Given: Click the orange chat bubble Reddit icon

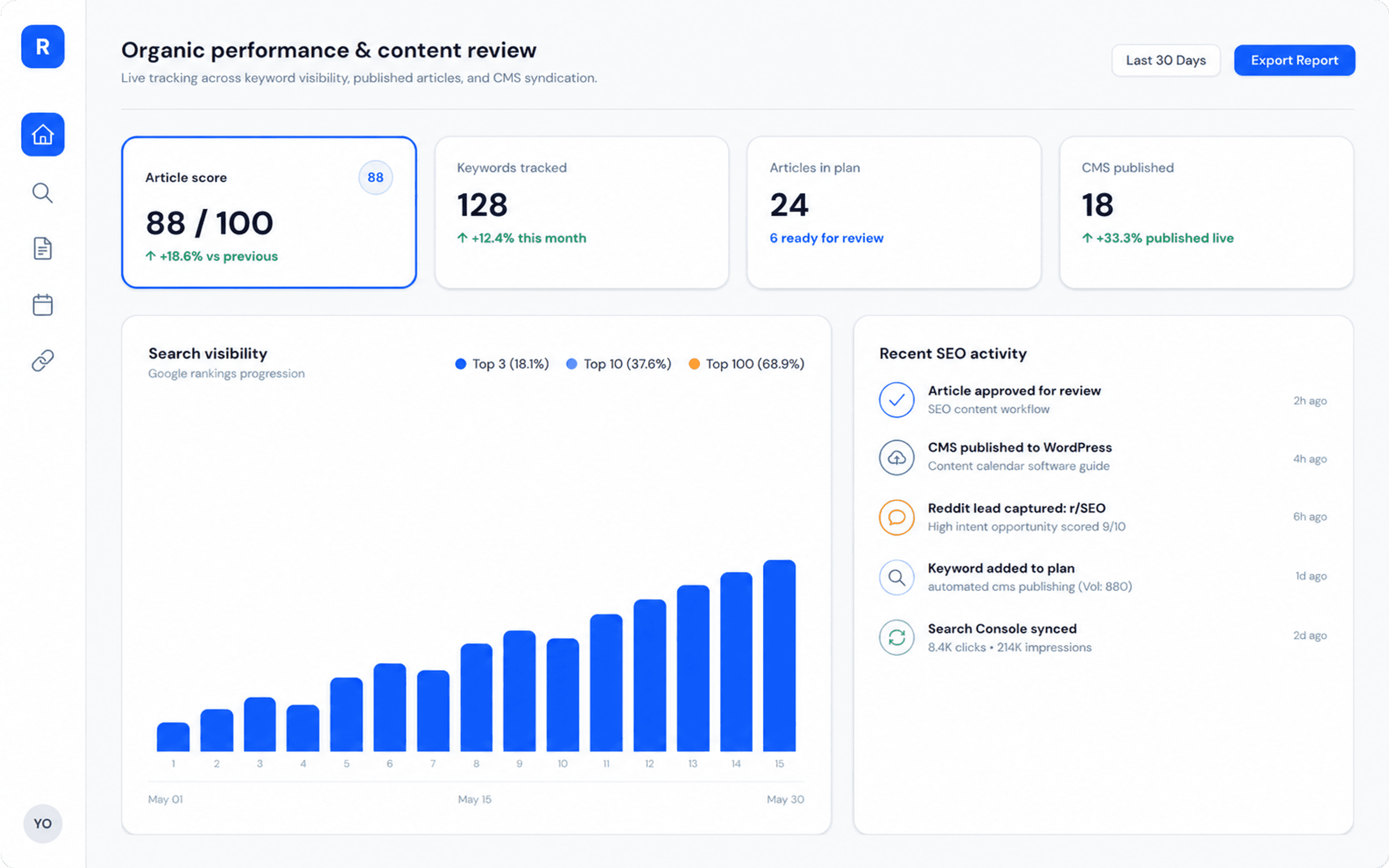Looking at the screenshot, I should (x=896, y=517).
